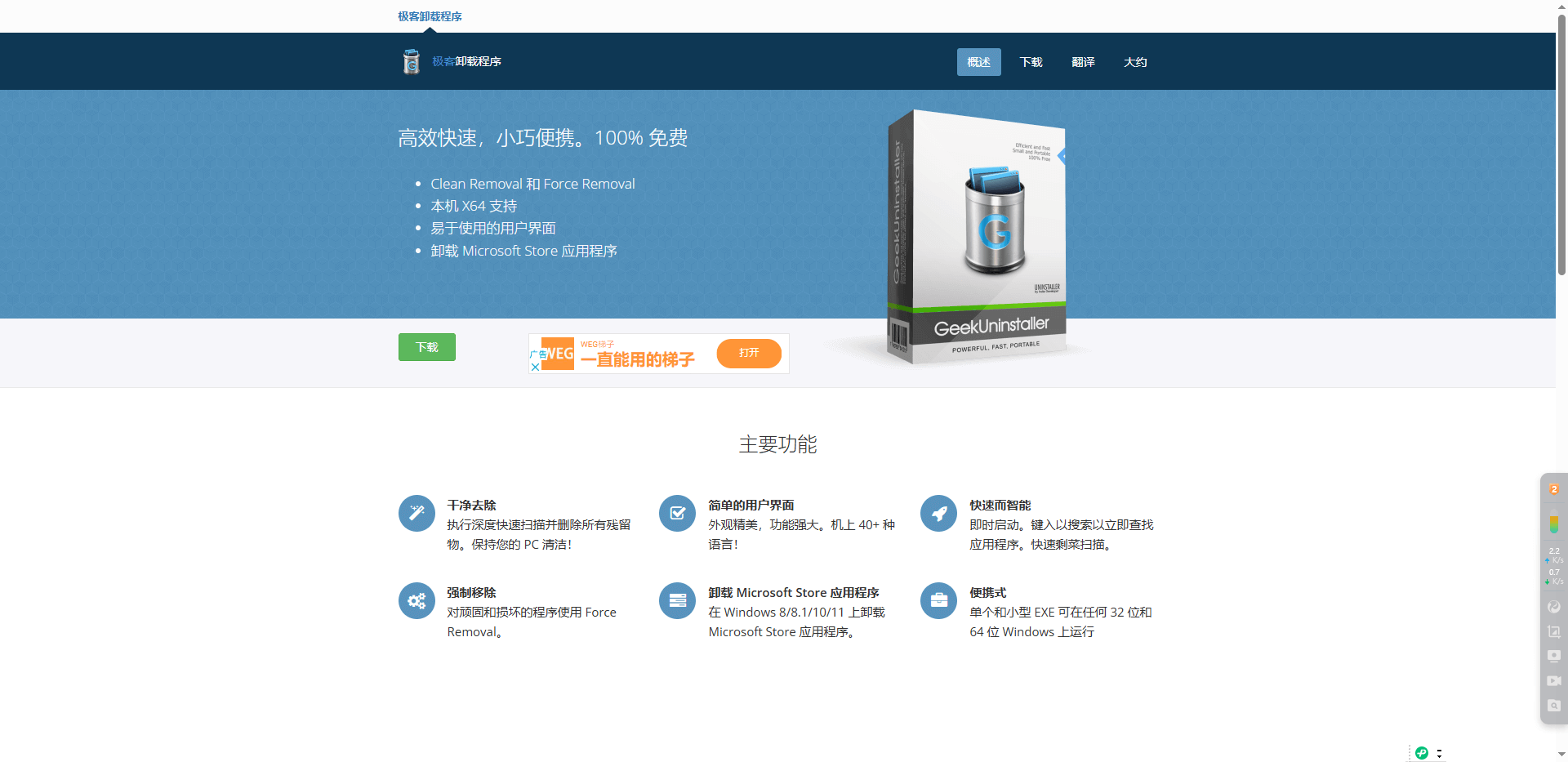Click the video capture icon in the sidebar

[1552, 681]
